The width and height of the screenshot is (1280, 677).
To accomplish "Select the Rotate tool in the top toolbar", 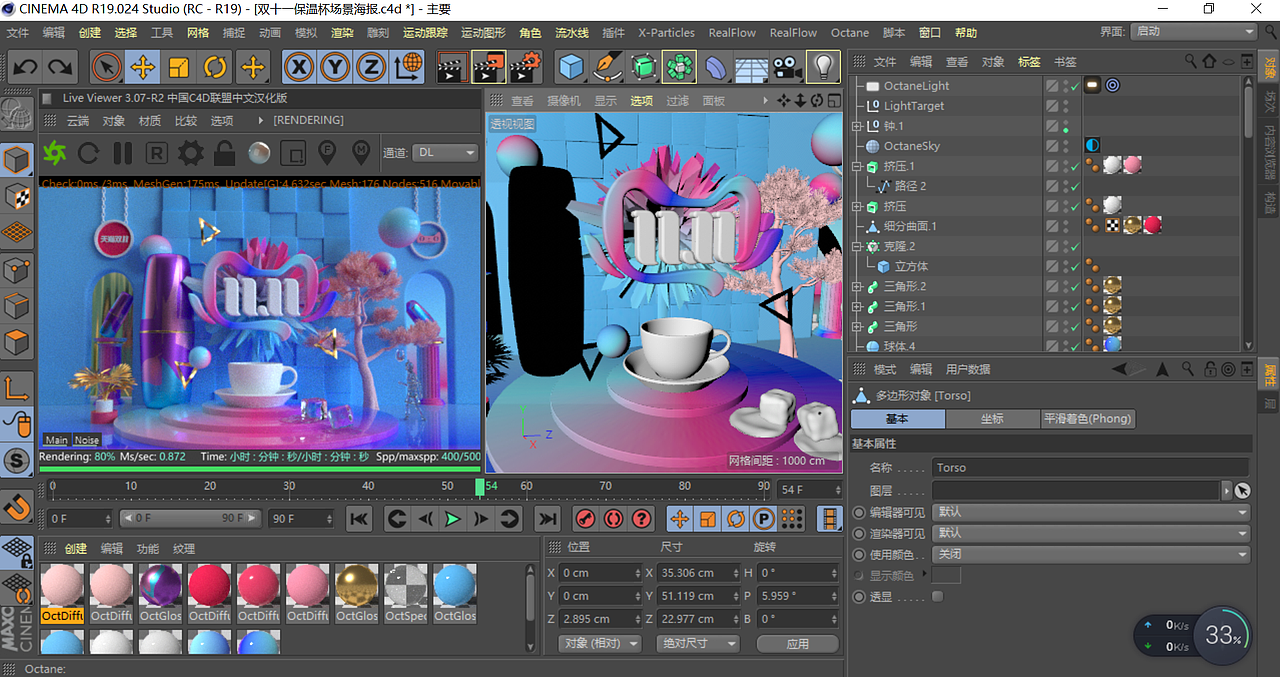I will [x=215, y=68].
